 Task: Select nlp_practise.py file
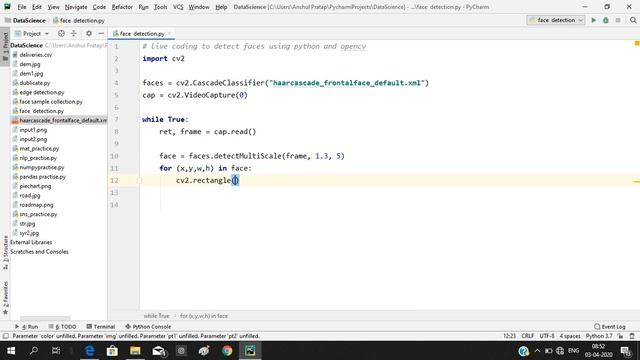click(x=38, y=158)
